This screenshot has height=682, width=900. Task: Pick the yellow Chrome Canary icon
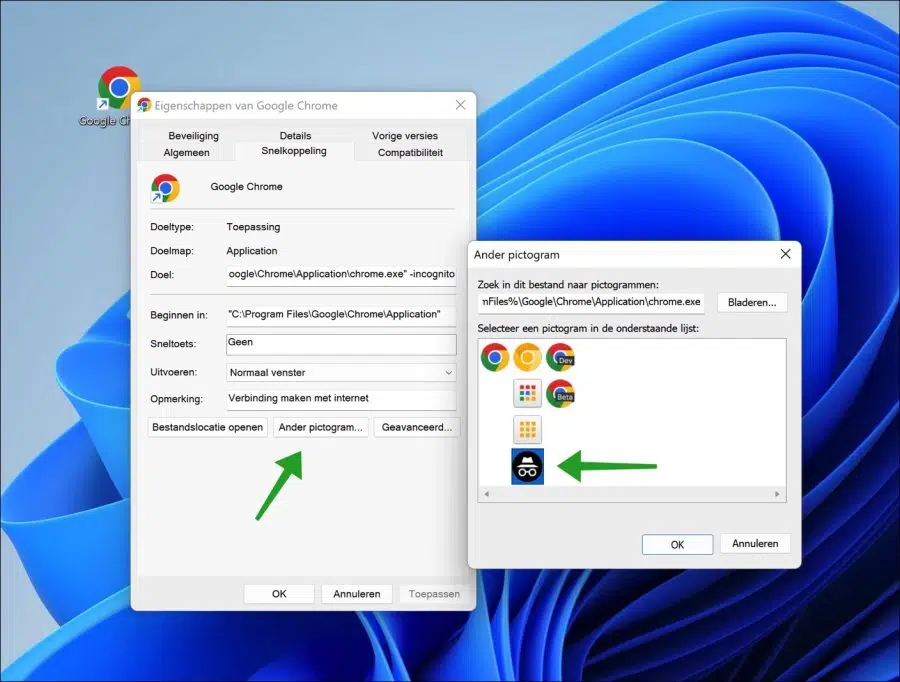(x=527, y=358)
